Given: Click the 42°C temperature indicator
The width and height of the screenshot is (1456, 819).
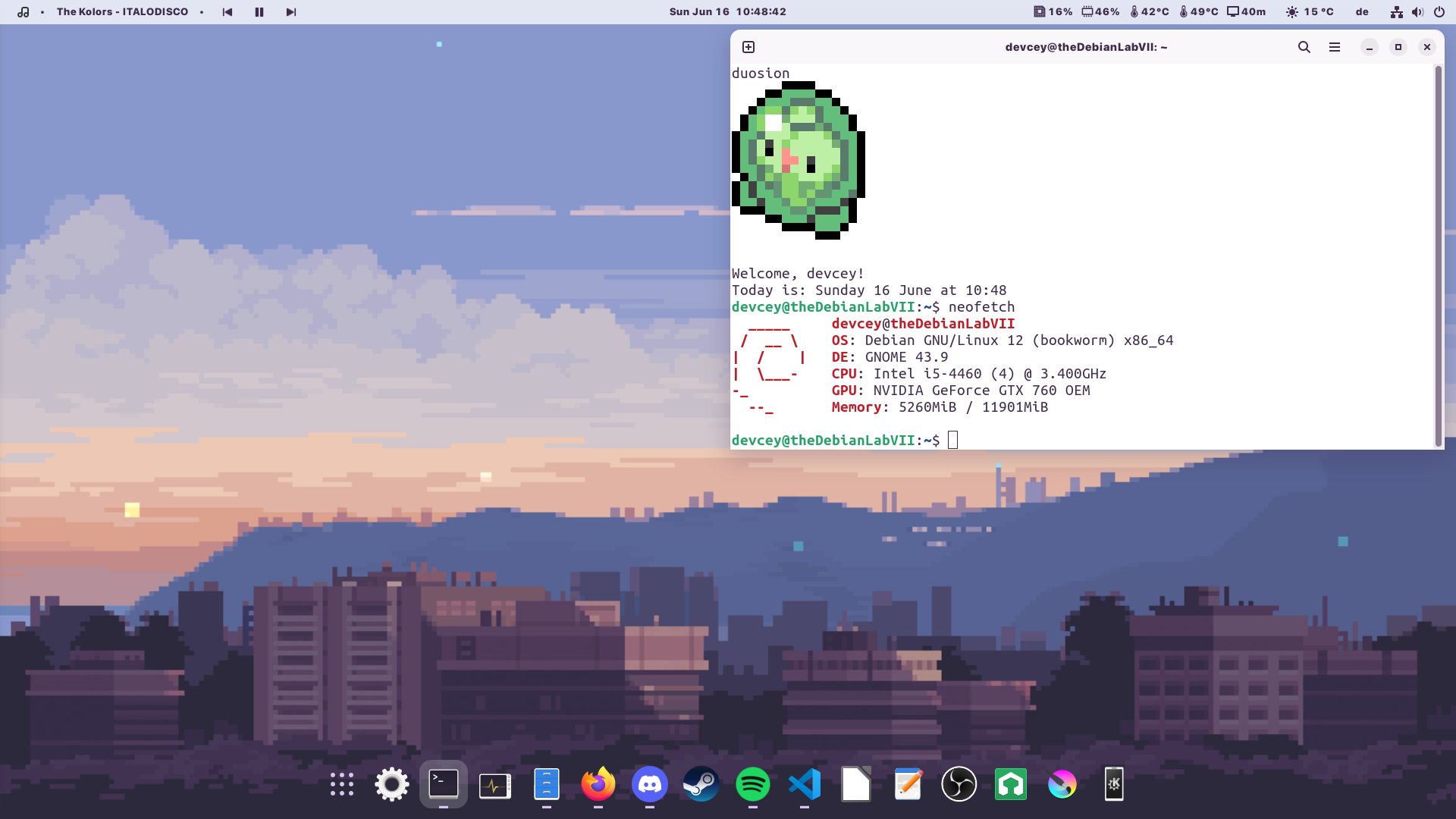Looking at the screenshot, I should pyautogui.click(x=1150, y=12).
